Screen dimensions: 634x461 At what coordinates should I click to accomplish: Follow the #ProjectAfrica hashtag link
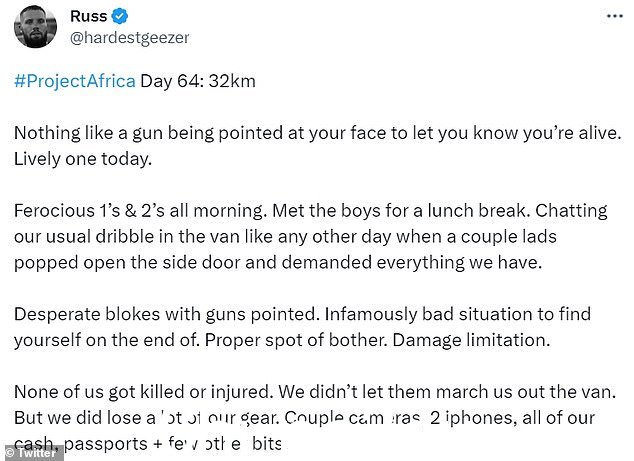75,81
